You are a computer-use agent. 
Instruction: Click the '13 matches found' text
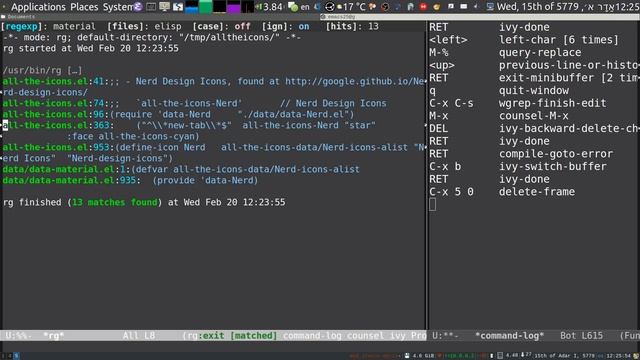point(115,202)
